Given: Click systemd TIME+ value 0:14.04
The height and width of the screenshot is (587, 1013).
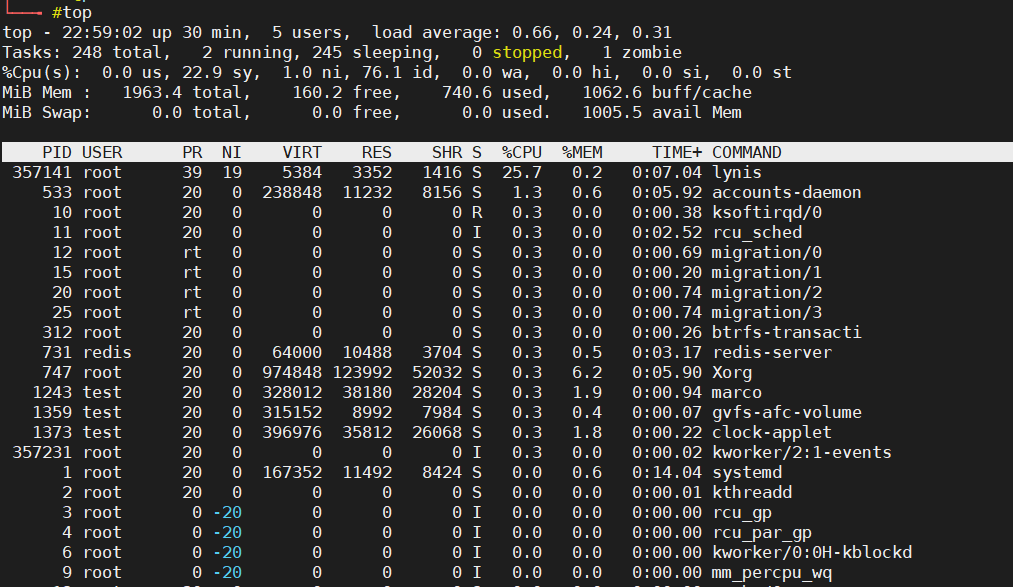Looking at the screenshot, I should point(667,473).
